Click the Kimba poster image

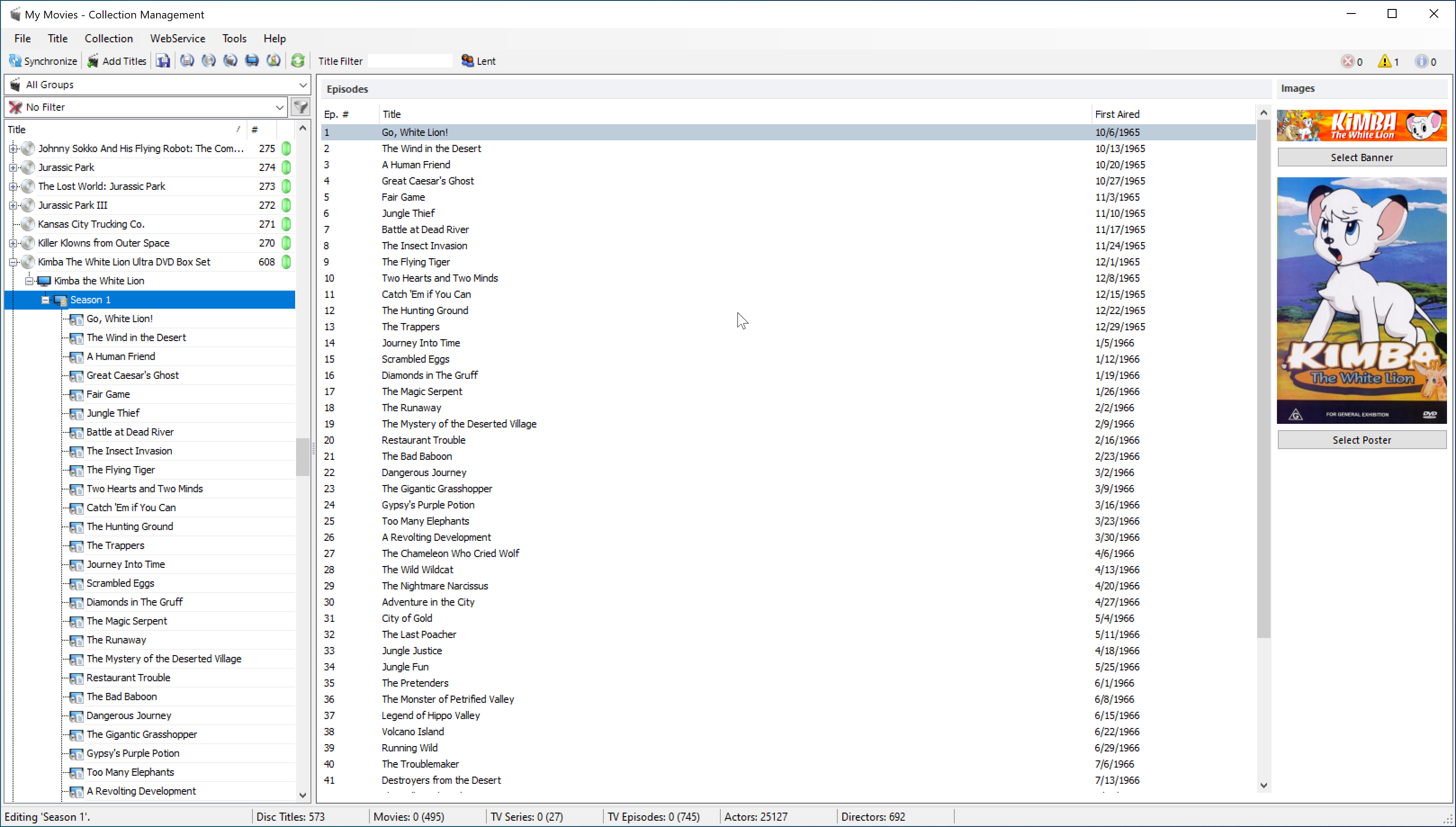[x=1361, y=300]
